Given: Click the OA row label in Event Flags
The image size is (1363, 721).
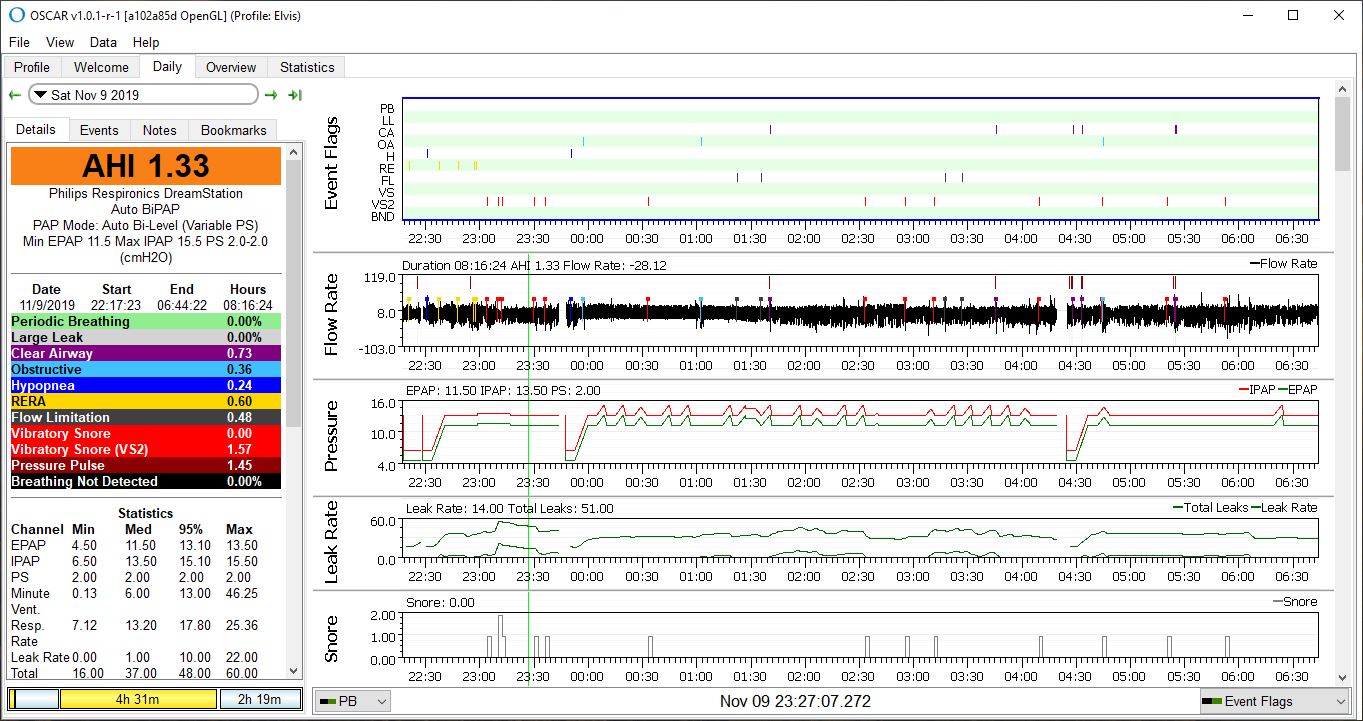Looking at the screenshot, I should pyautogui.click(x=386, y=144).
